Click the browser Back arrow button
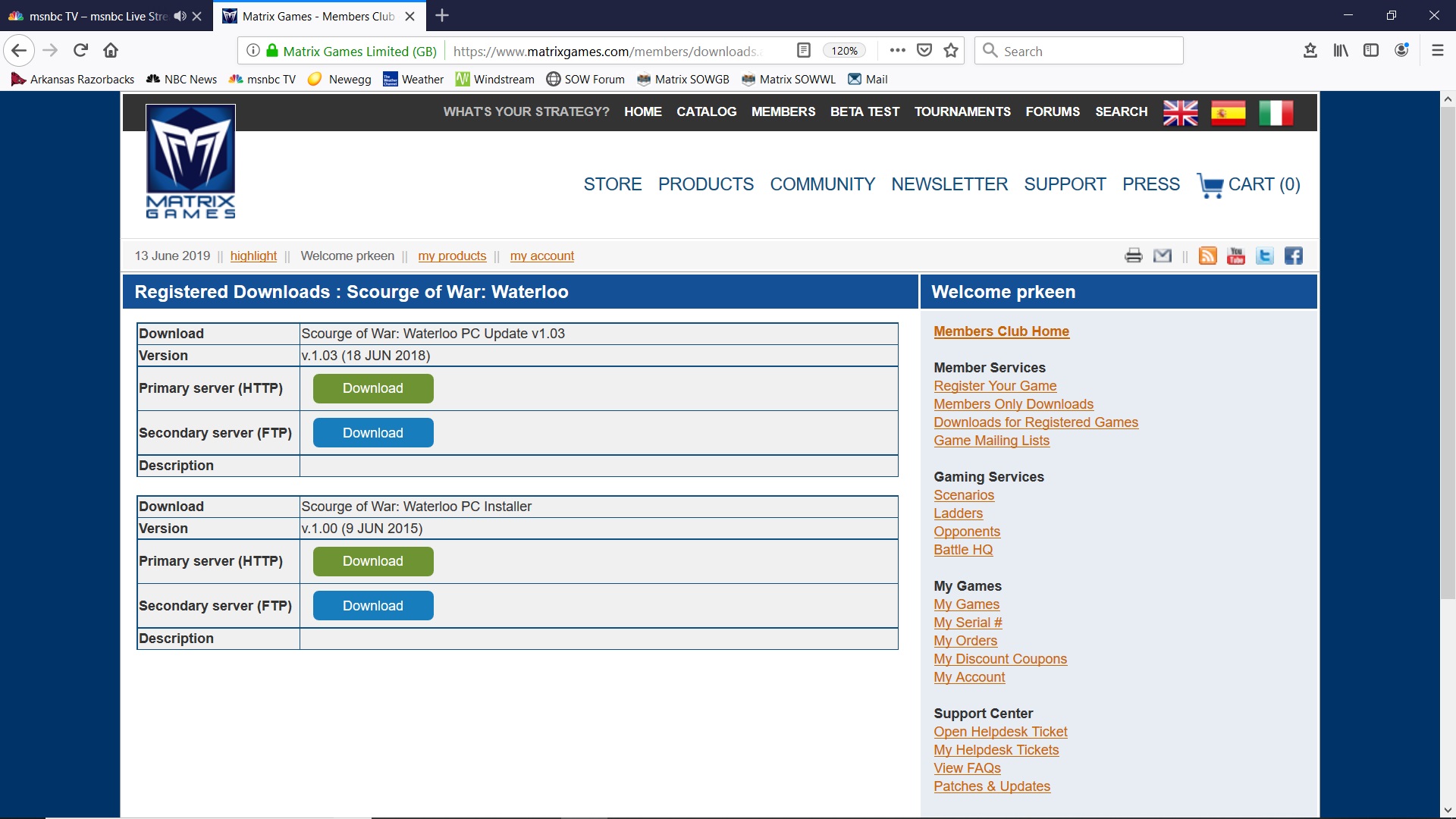The image size is (1456, 819). [x=19, y=51]
